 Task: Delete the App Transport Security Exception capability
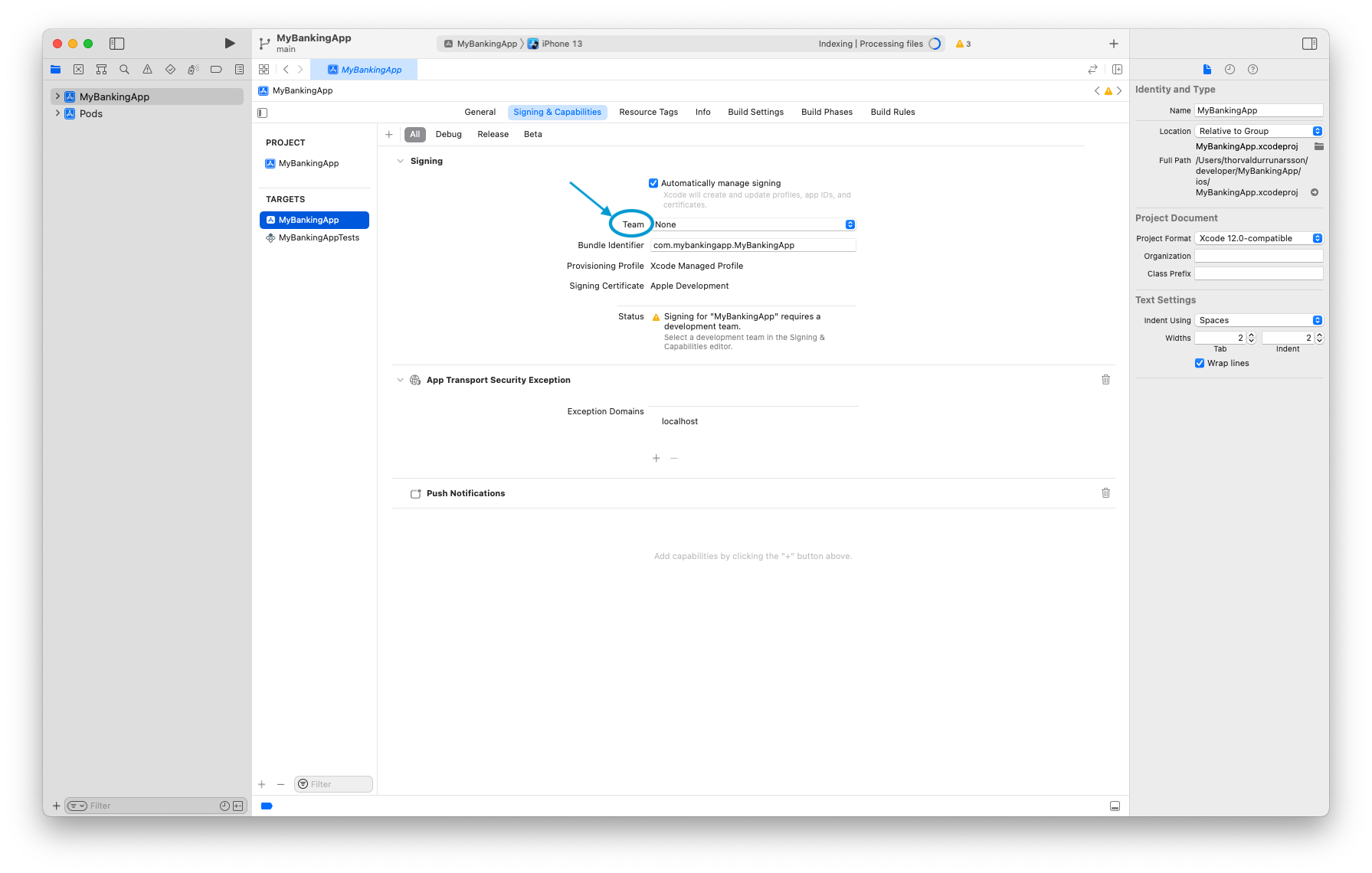(x=1105, y=380)
